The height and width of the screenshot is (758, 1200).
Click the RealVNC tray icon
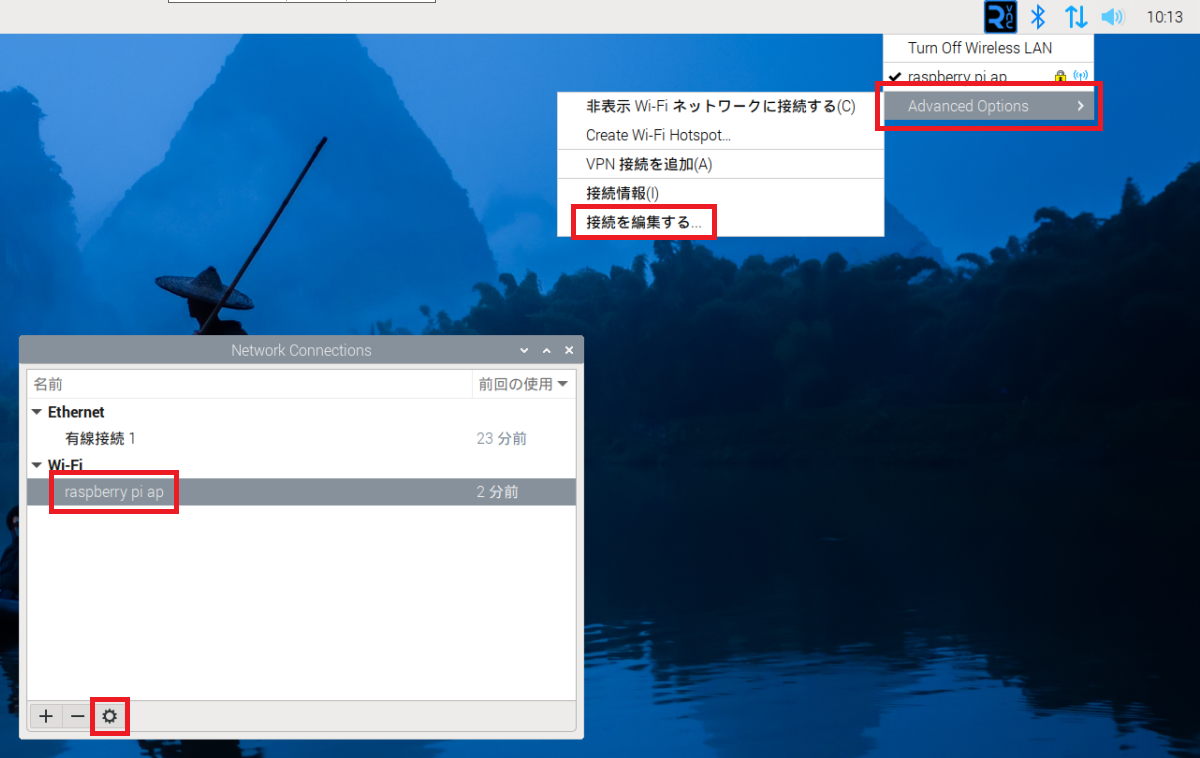click(1000, 17)
